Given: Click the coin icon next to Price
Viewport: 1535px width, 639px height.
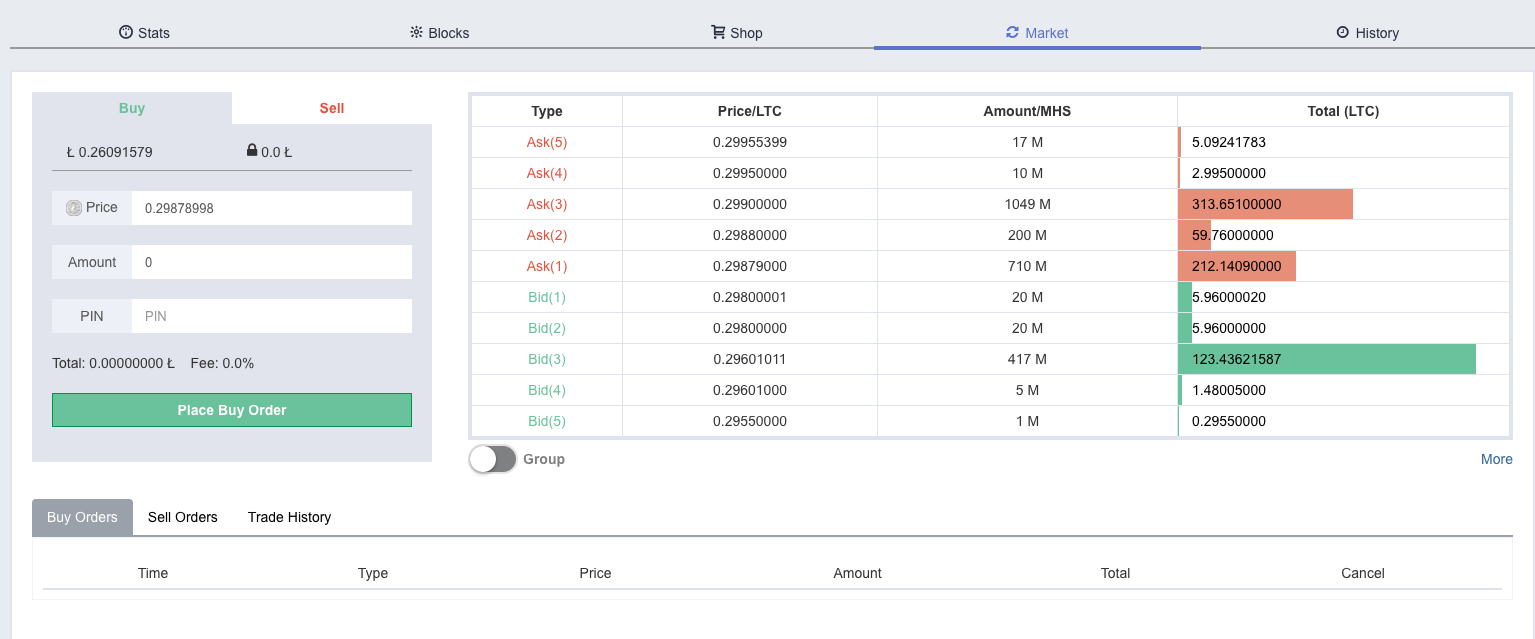Looking at the screenshot, I should [x=74, y=208].
